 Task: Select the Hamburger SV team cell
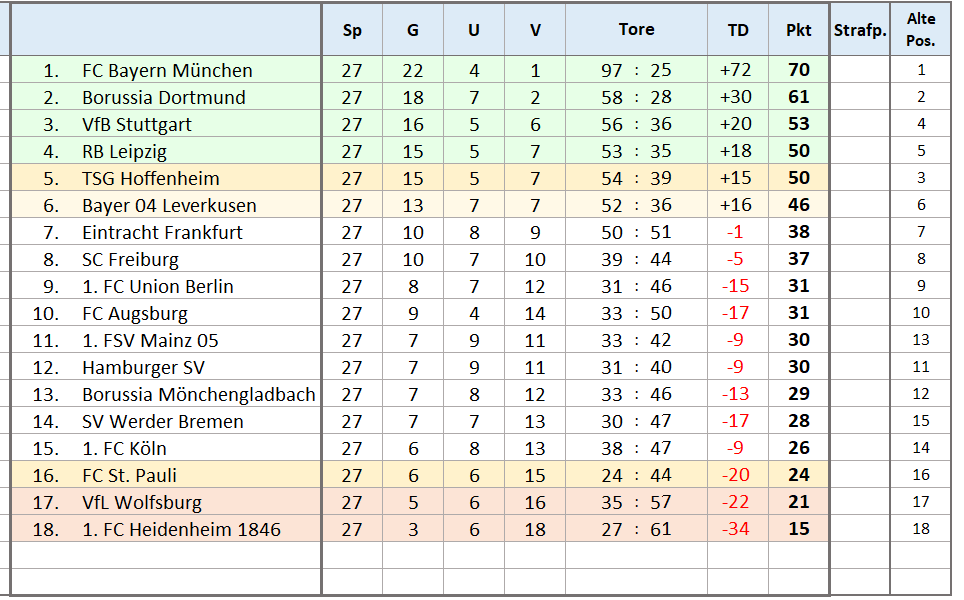(x=143, y=367)
